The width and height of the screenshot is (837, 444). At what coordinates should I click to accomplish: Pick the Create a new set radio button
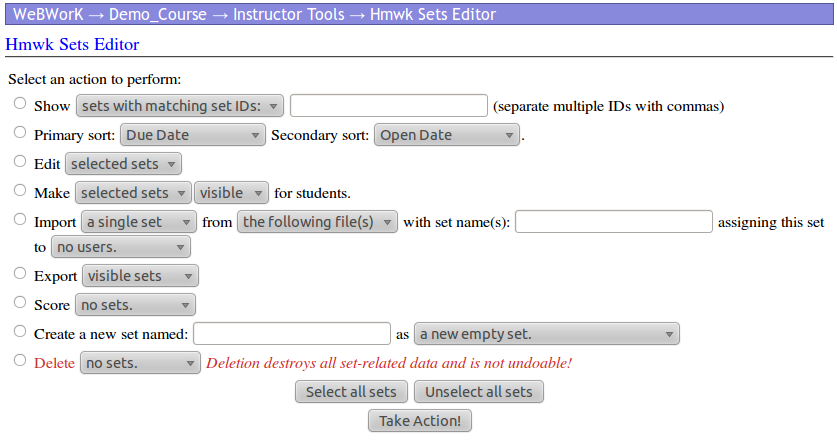click(20, 331)
